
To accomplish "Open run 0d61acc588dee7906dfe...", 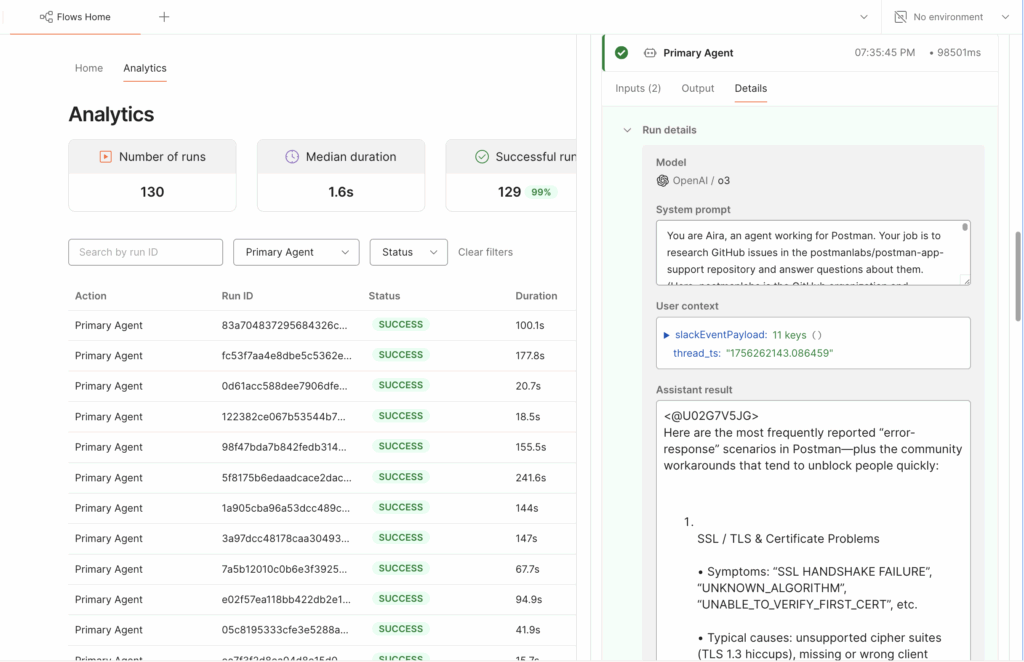I will [284, 386].
